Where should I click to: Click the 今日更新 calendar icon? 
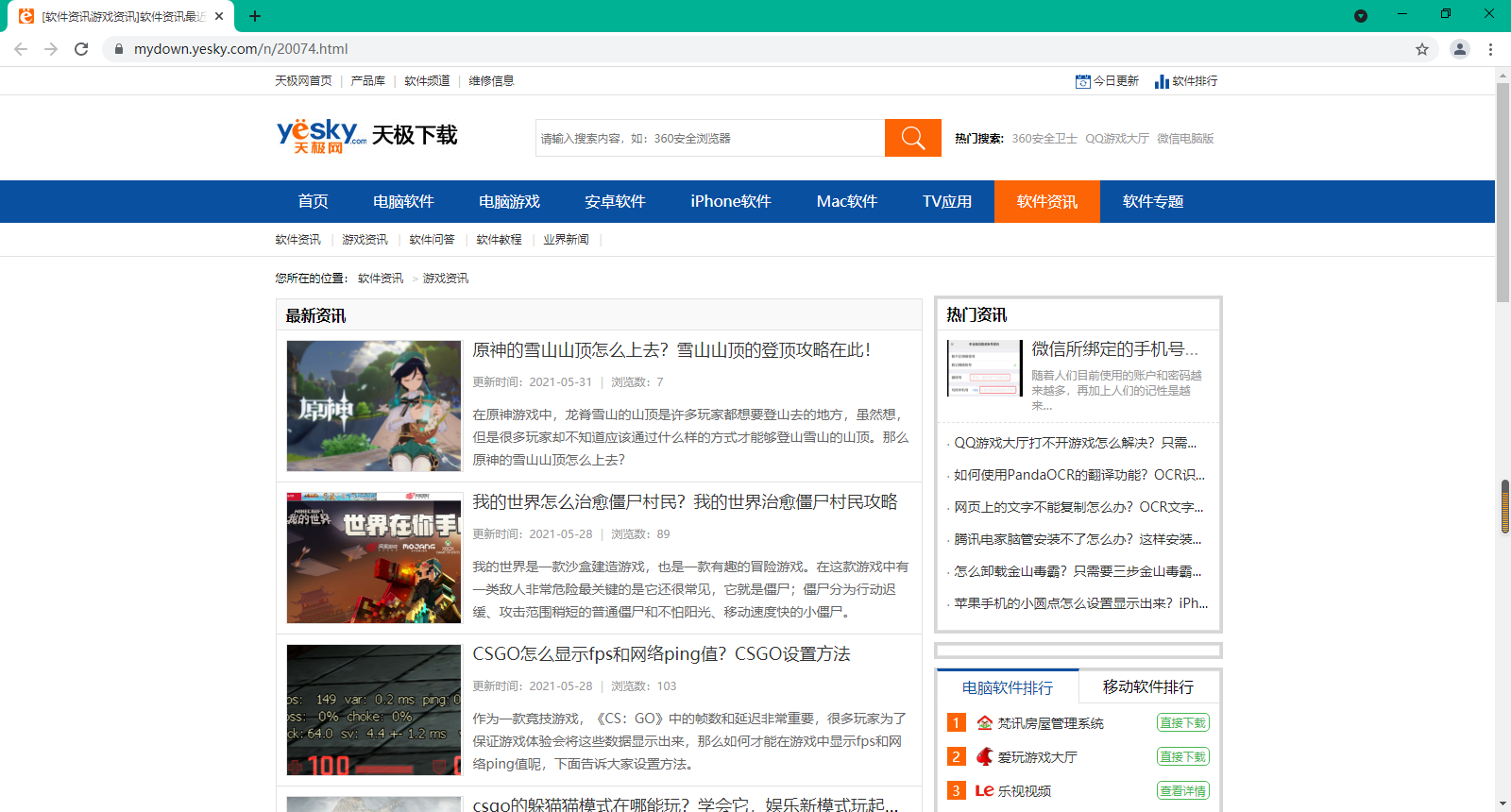tap(1082, 81)
